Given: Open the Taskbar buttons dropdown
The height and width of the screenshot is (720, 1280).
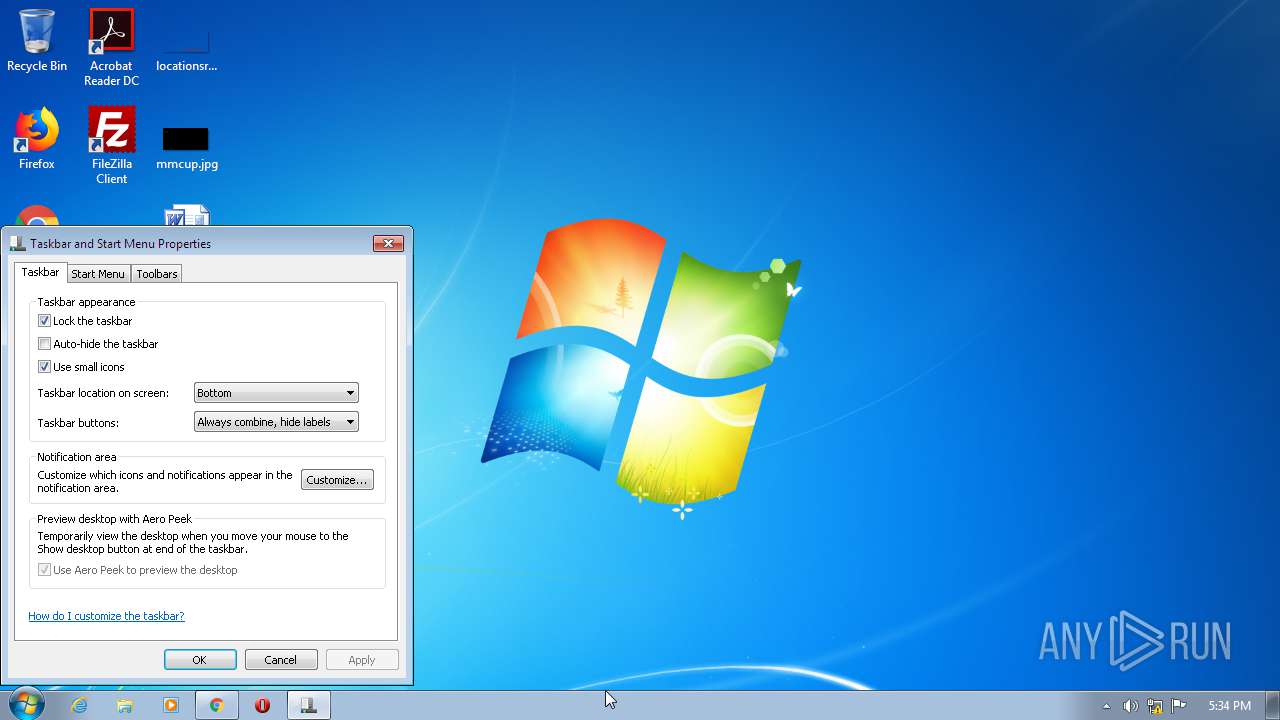Looking at the screenshot, I should 276,422.
